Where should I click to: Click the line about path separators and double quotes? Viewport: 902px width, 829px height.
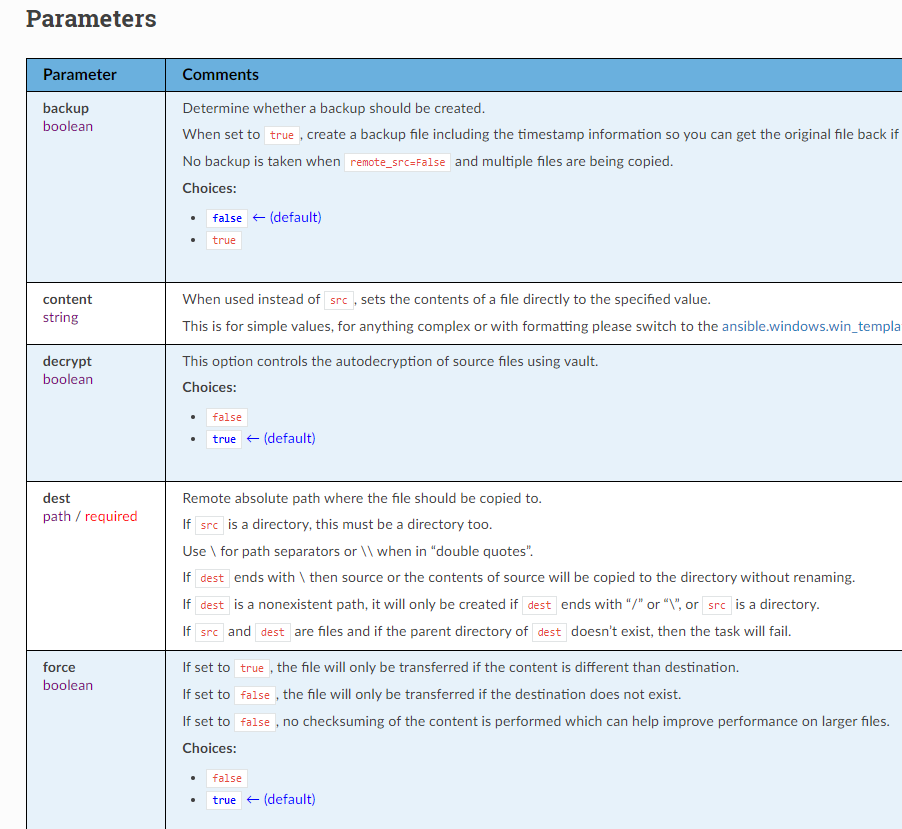[358, 551]
